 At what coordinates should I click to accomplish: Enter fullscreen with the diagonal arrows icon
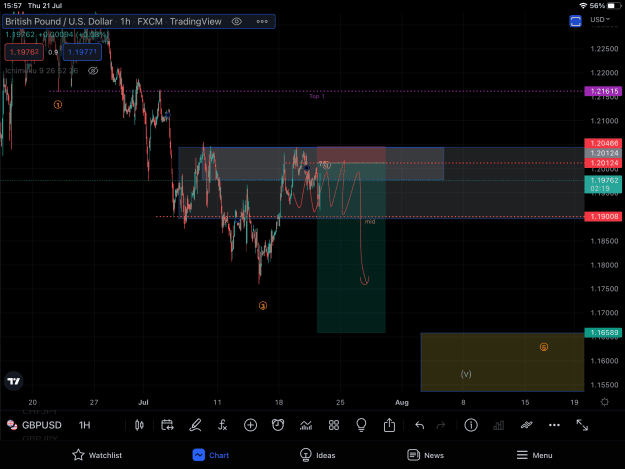click(582, 425)
